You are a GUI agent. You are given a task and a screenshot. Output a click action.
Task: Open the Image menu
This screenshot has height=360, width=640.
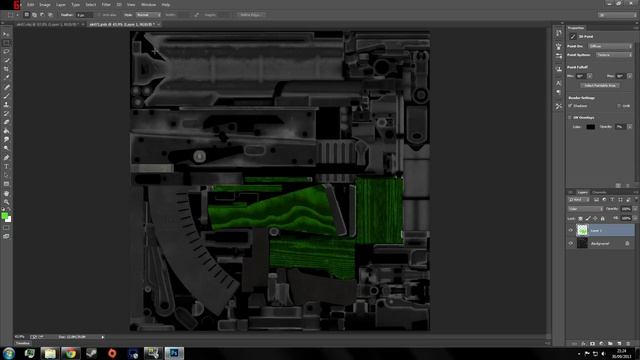(x=44, y=4)
